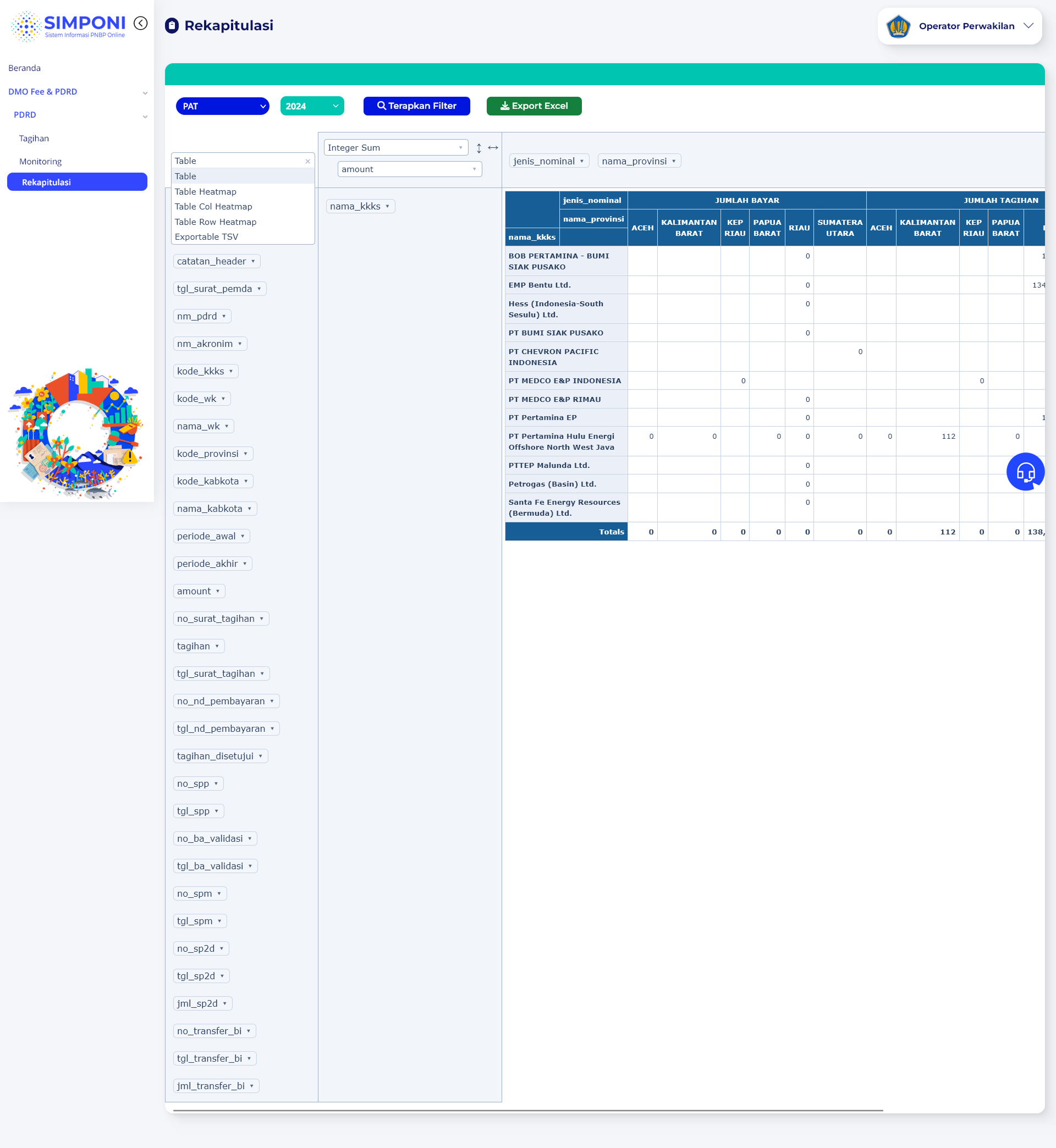Open the amount aggregator field dropdown
This screenshot has width=1056, height=1148.
[410, 170]
